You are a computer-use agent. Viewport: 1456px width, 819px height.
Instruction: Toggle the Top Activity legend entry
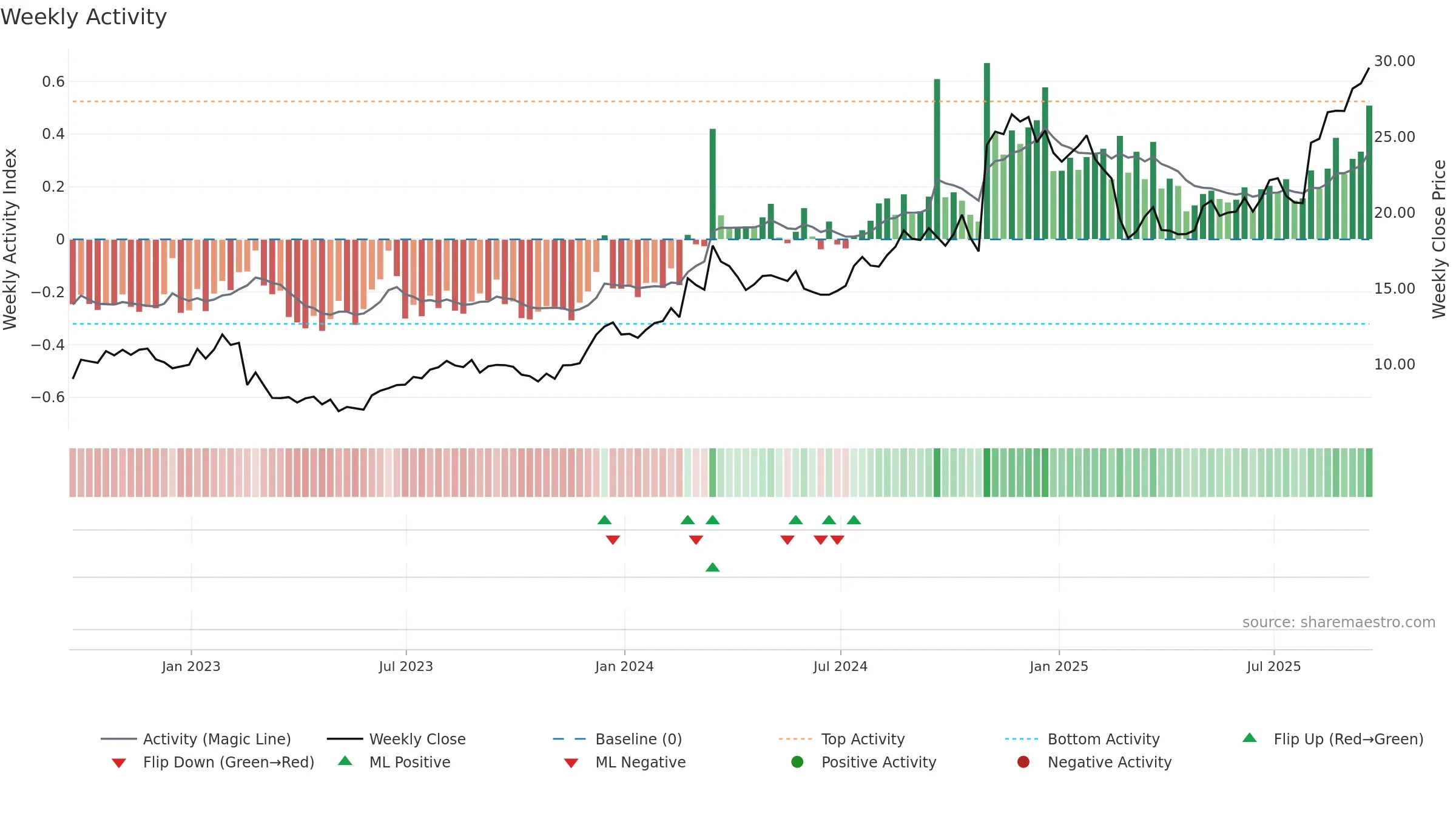tap(841, 739)
